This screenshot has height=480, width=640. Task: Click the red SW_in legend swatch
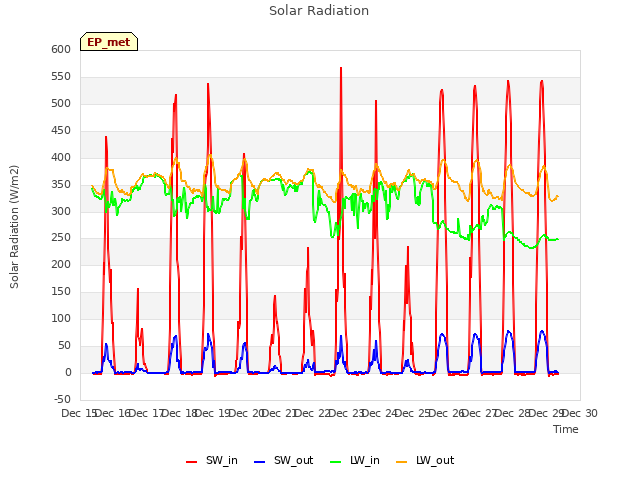click(191, 462)
